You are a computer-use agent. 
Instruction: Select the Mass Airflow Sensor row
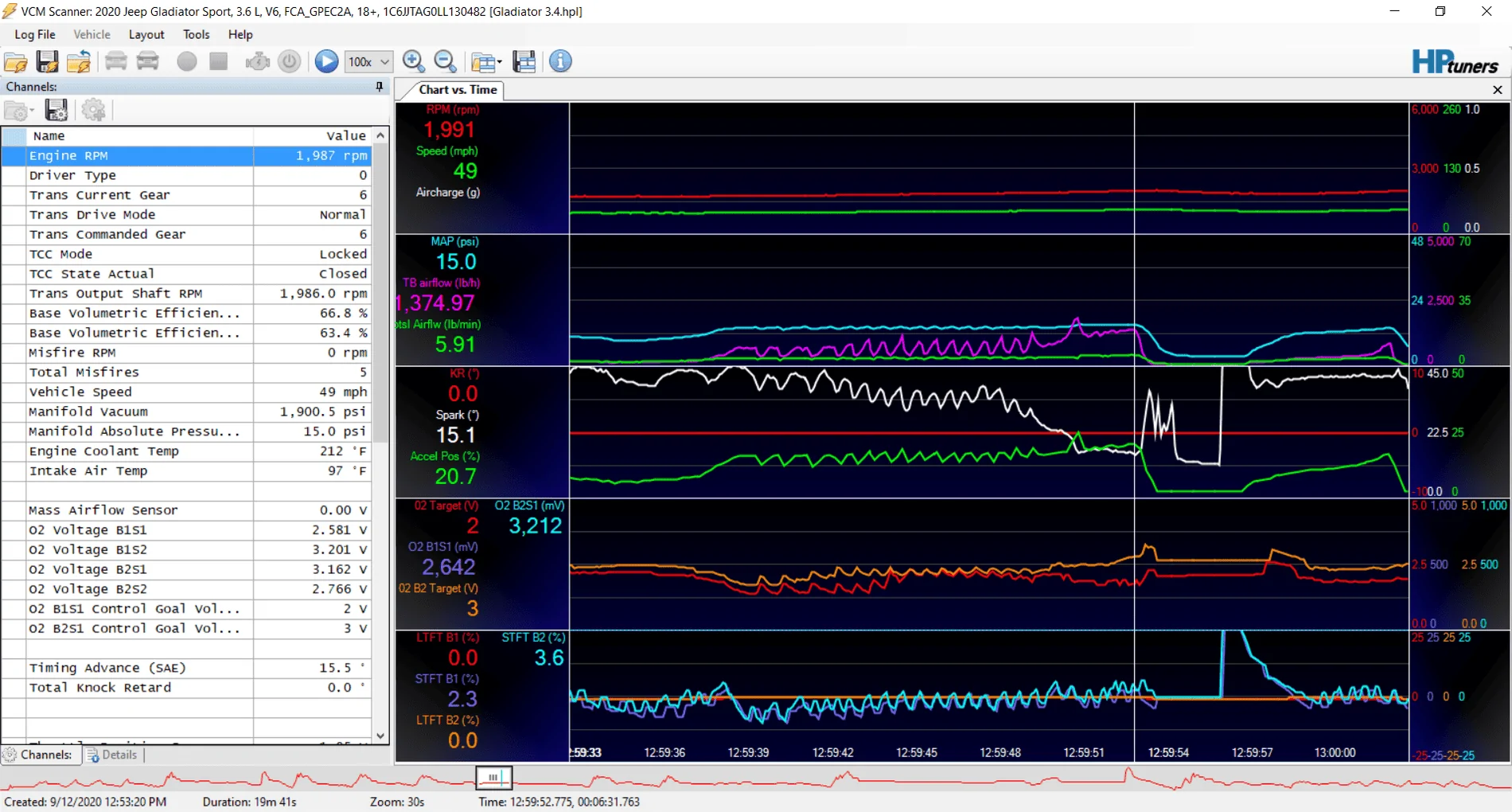coord(186,510)
